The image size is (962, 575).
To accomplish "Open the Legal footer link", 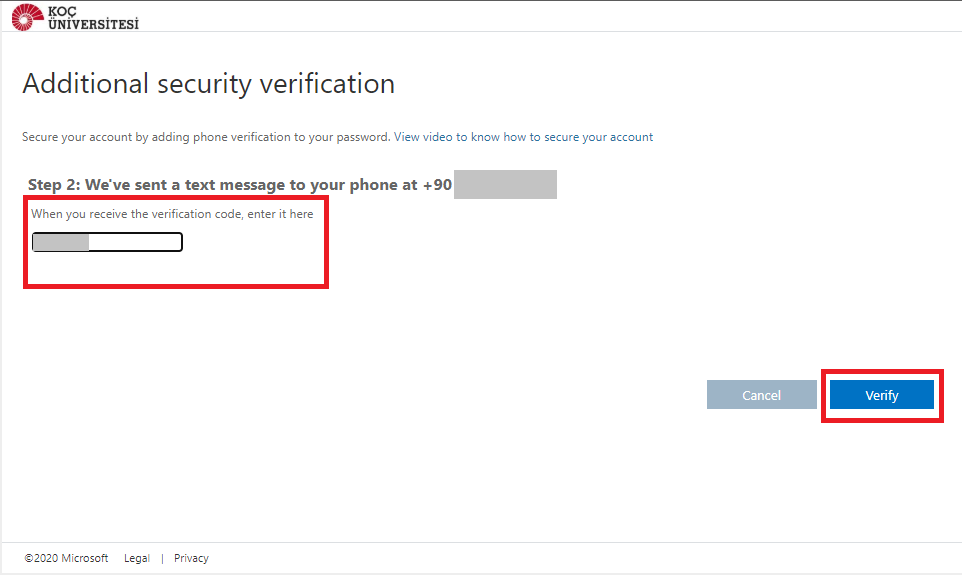I will (137, 558).
